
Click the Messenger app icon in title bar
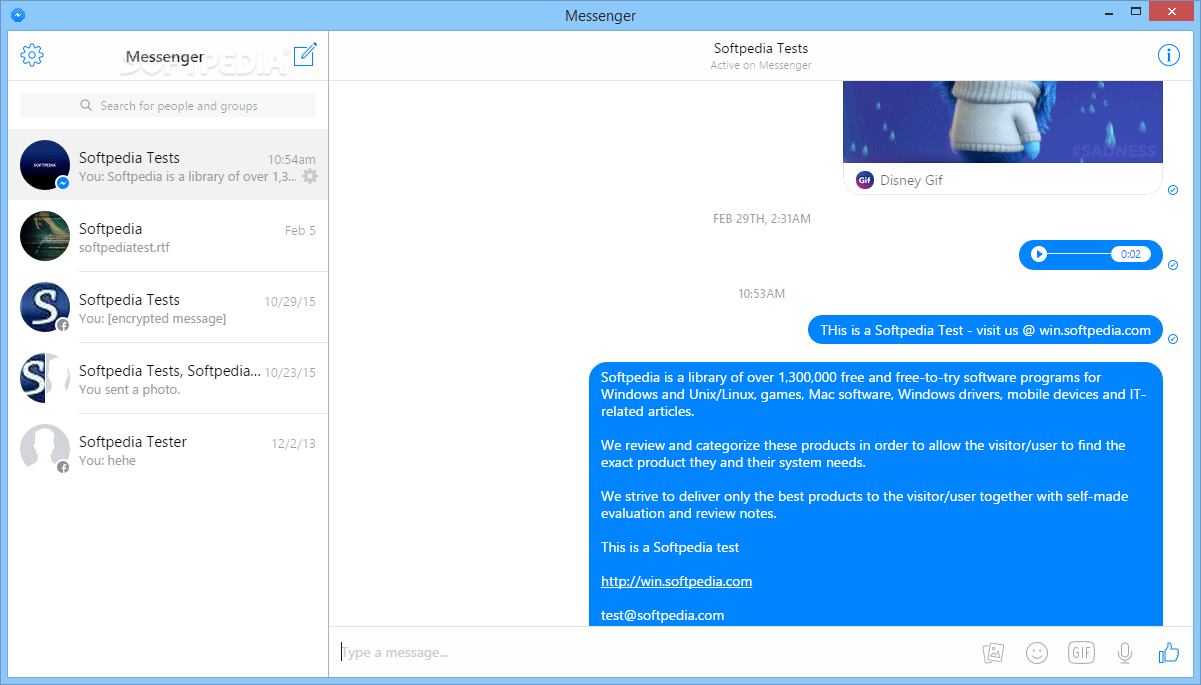[16, 15]
